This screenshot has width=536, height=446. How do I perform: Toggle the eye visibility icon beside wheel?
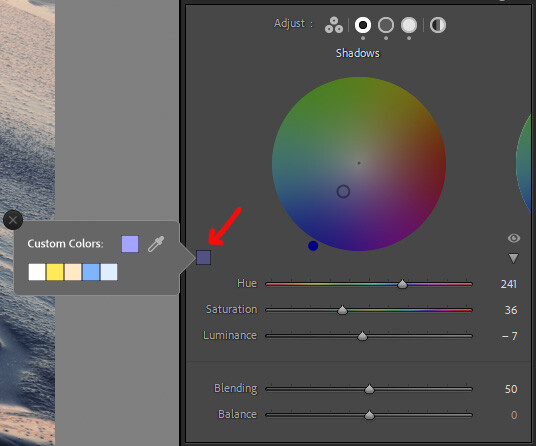pos(513,238)
